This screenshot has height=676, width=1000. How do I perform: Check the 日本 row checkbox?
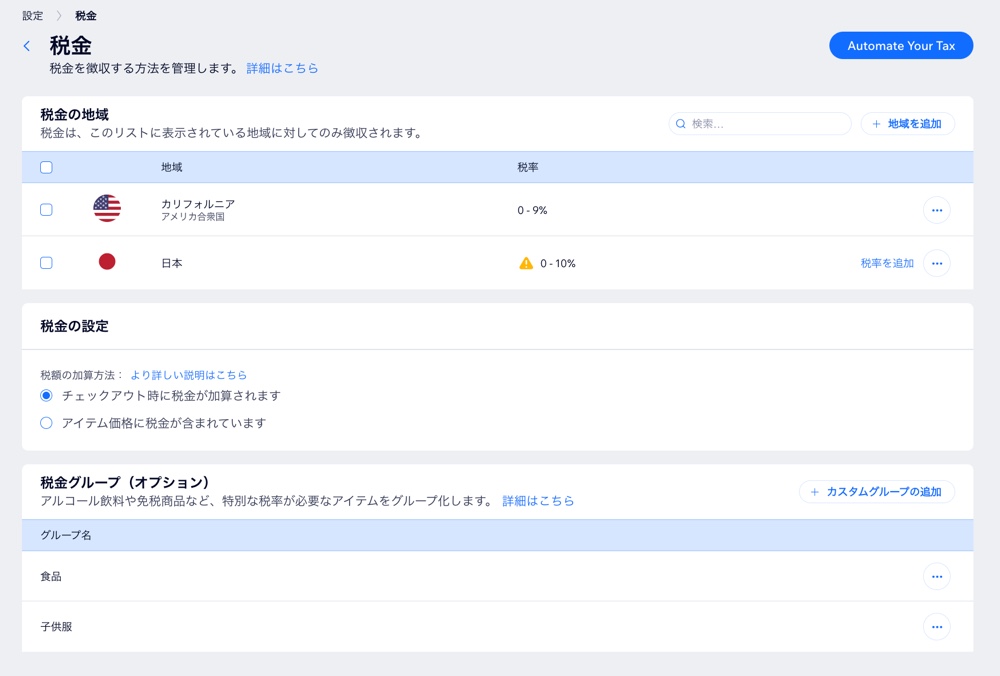coord(46,263)
